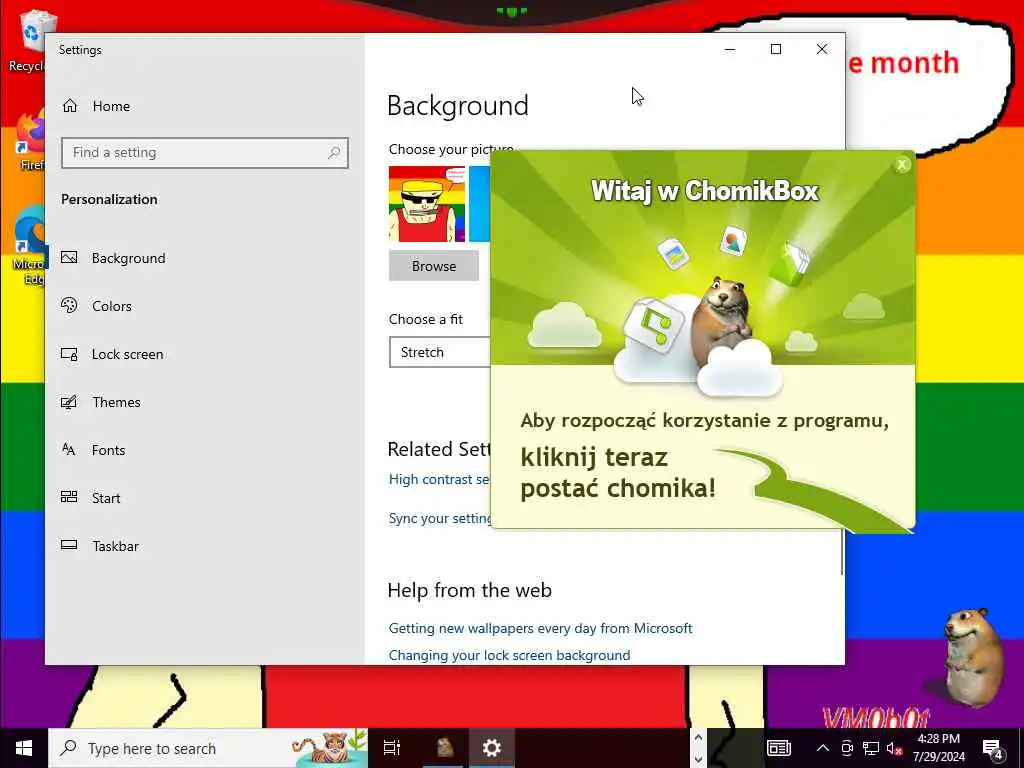The width and height of the screenshot is (1024, 768).
Task: Select the rainbow cartoon wallpaper thumbnail
Action: pos(426,204)
